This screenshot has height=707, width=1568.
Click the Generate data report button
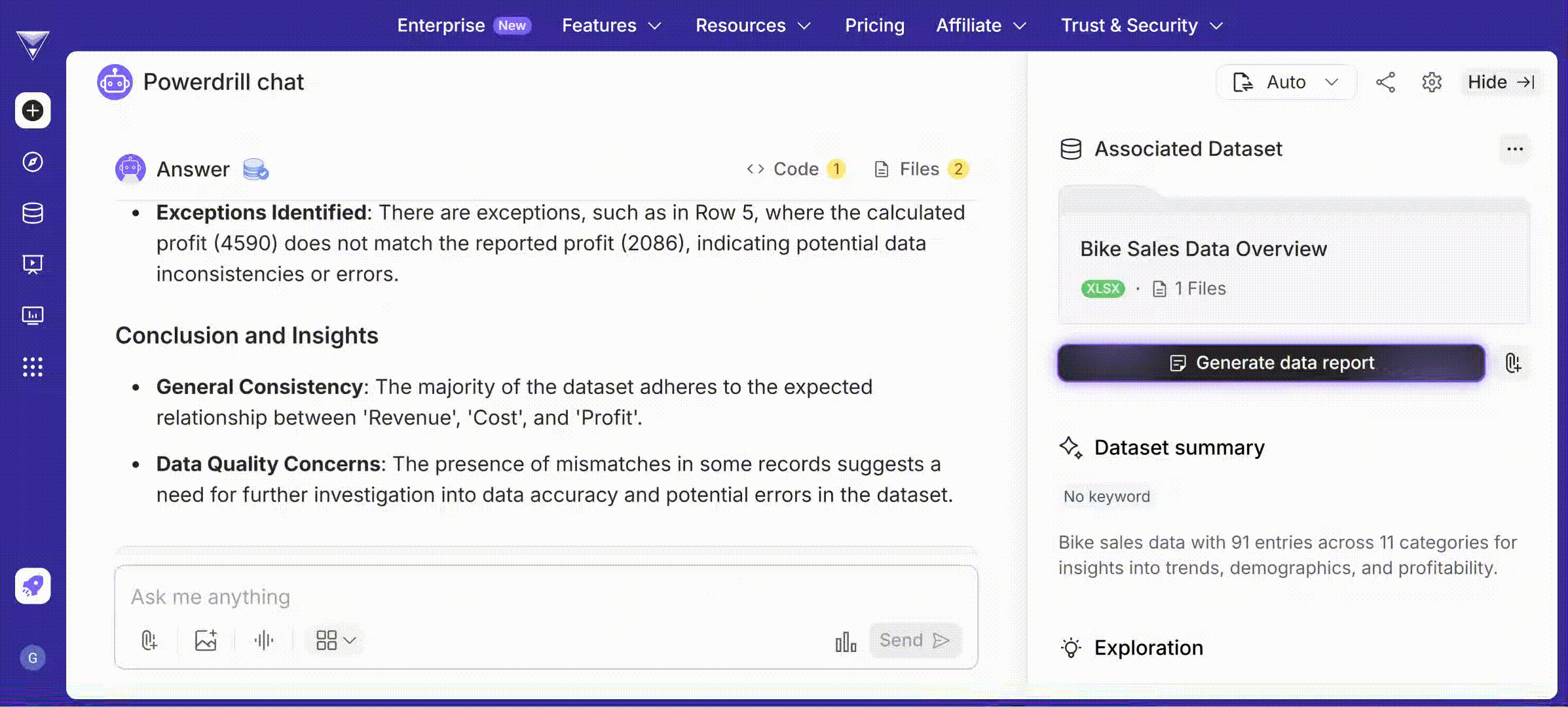pyautogui.click(x=1271, y=363)
